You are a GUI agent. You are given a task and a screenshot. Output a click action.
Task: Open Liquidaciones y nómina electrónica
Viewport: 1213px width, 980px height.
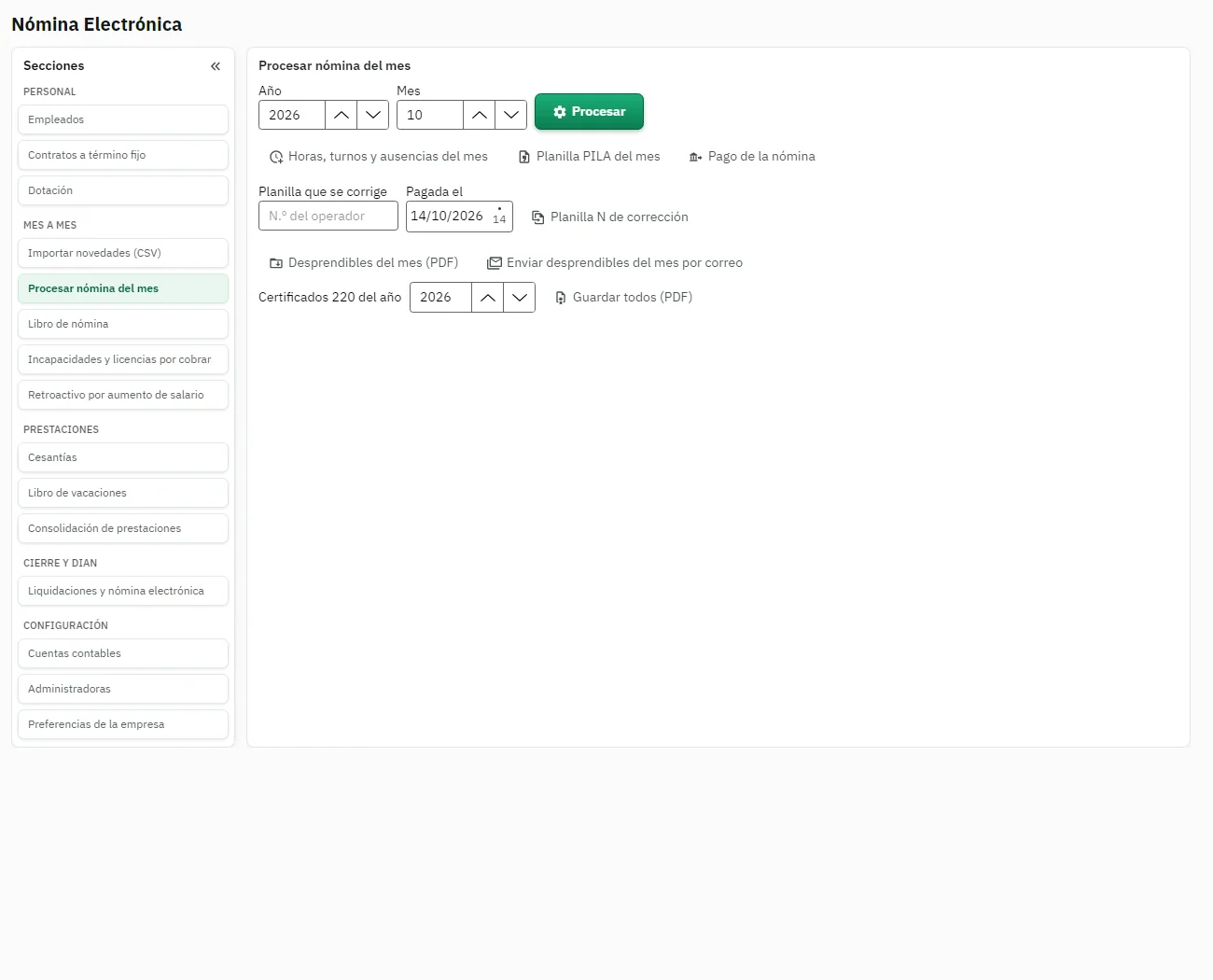(123, 591)
